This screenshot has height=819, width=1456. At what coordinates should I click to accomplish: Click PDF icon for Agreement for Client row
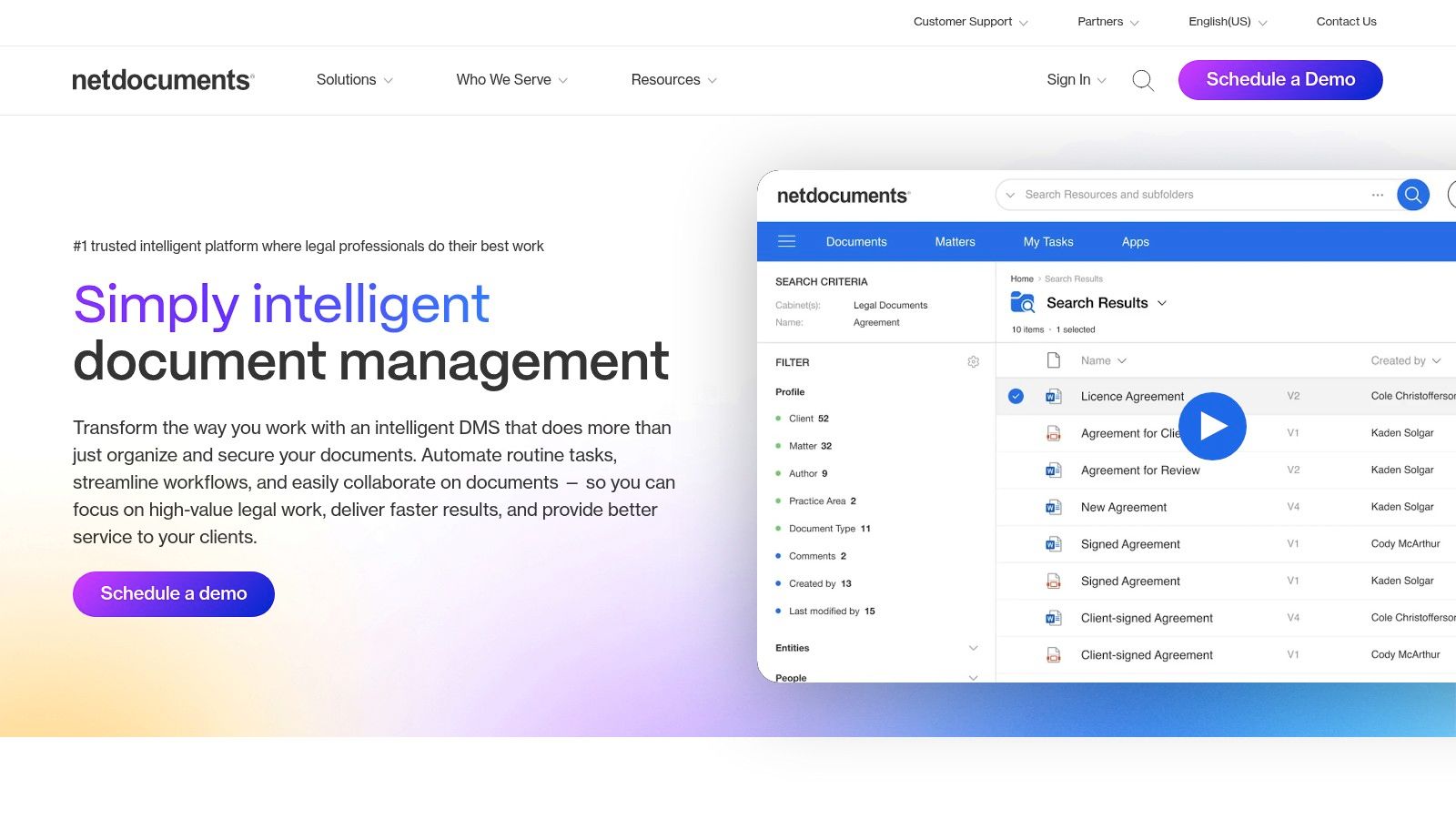[x=1053, y=433]
